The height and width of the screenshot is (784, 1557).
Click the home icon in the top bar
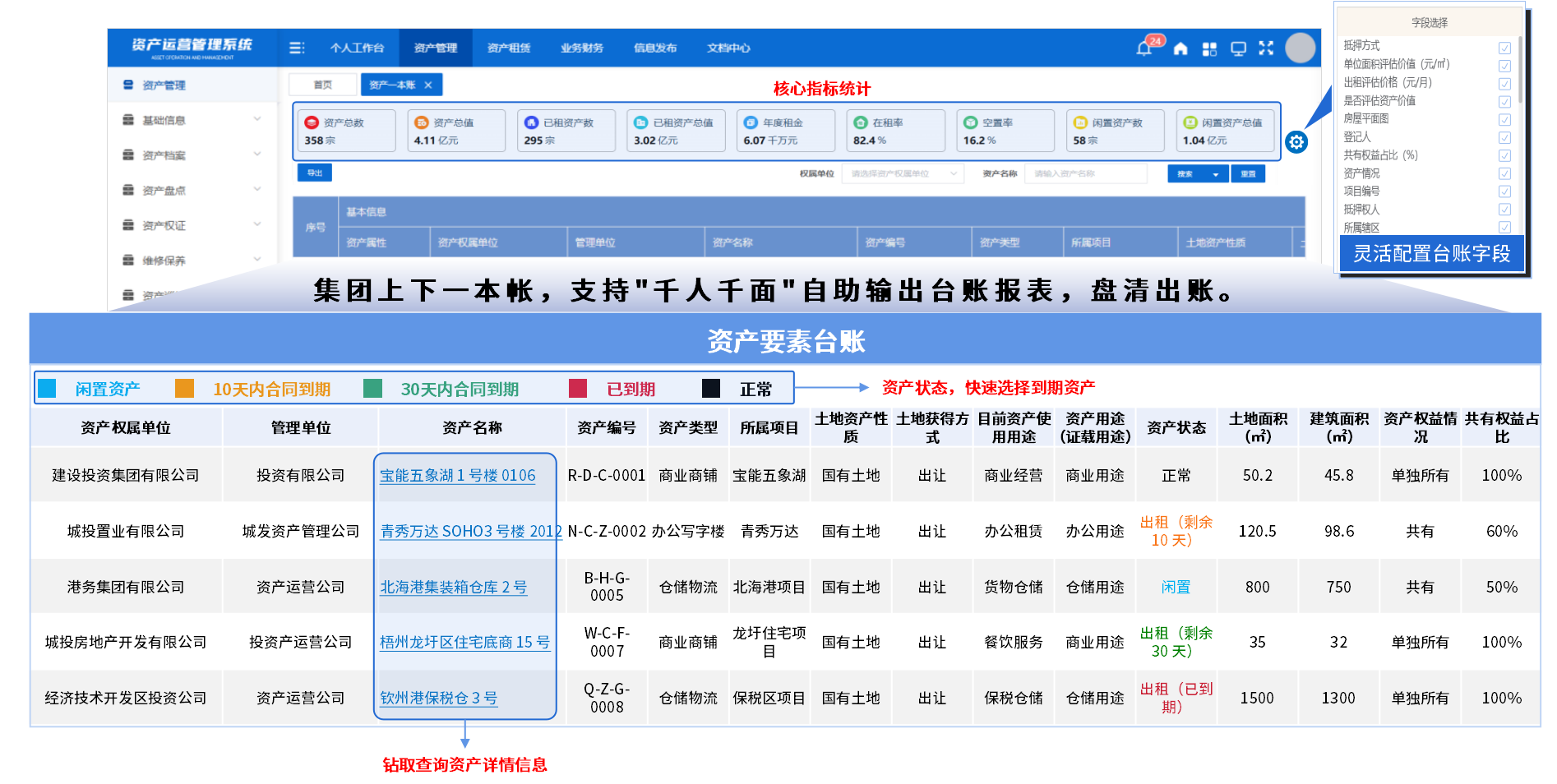[1181, 48]
